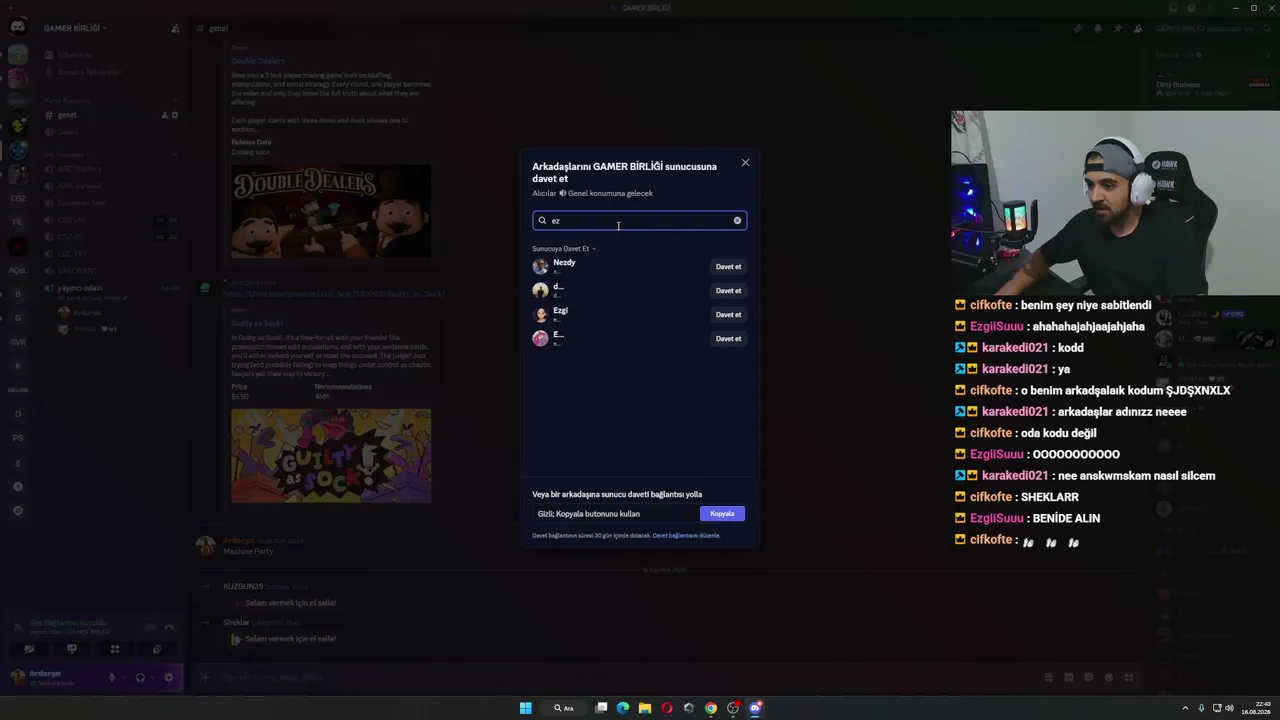The width and height of the screenshot is (1280, 720).
Task: Create invite from genel channel icon
Action: [x=164, y=115]
